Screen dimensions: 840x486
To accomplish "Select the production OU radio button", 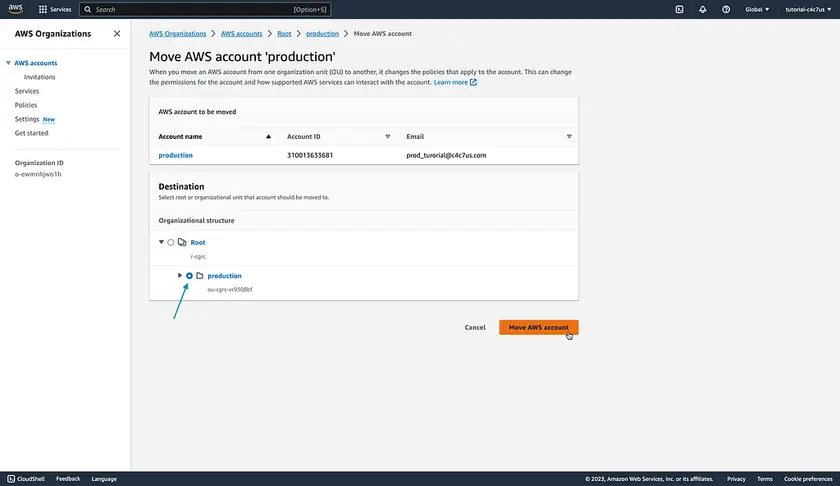I will click(x=189, y=275).
